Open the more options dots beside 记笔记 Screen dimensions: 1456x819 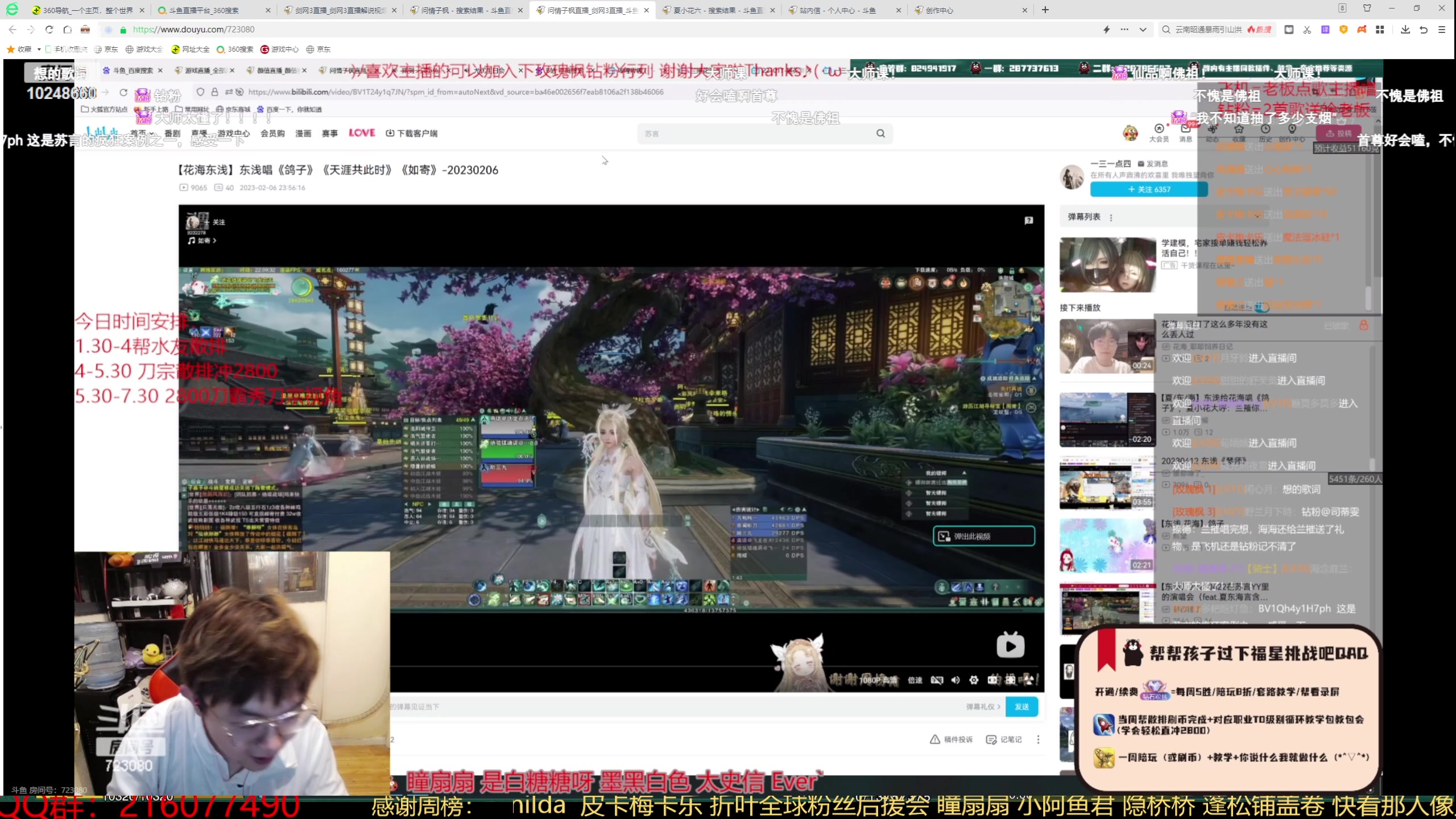click(1038, 739)
